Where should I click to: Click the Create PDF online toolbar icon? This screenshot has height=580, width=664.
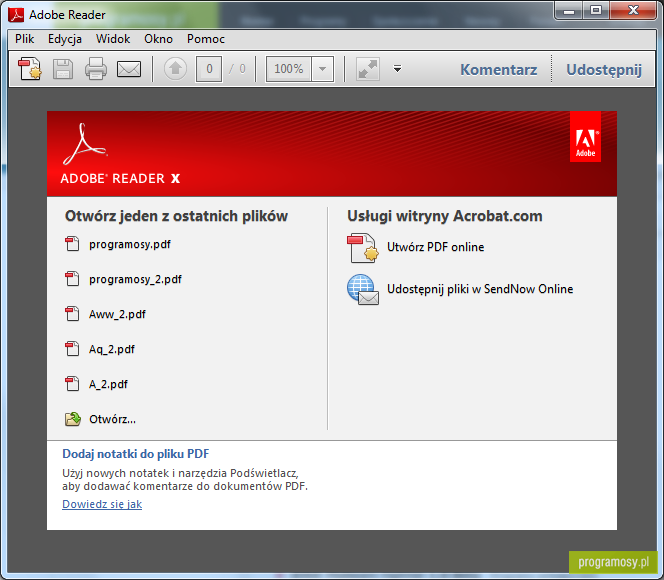(30, 69)
